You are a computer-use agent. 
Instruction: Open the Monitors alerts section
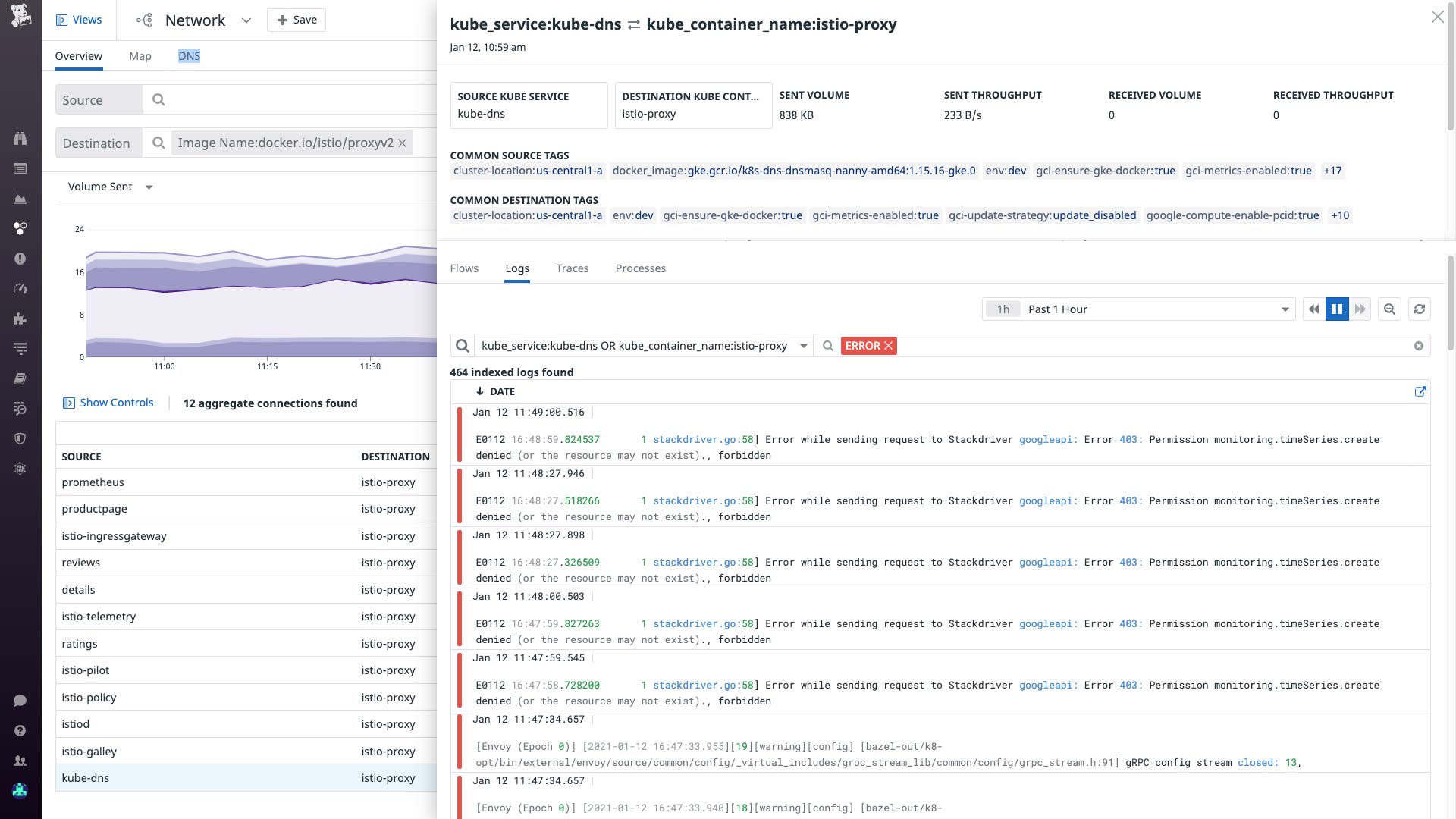point(20,258)
